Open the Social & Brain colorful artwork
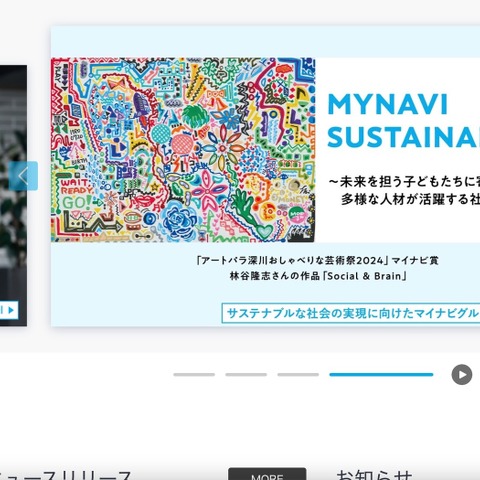Viewport: 480px width, 480px height. click(x=183, y=150)
